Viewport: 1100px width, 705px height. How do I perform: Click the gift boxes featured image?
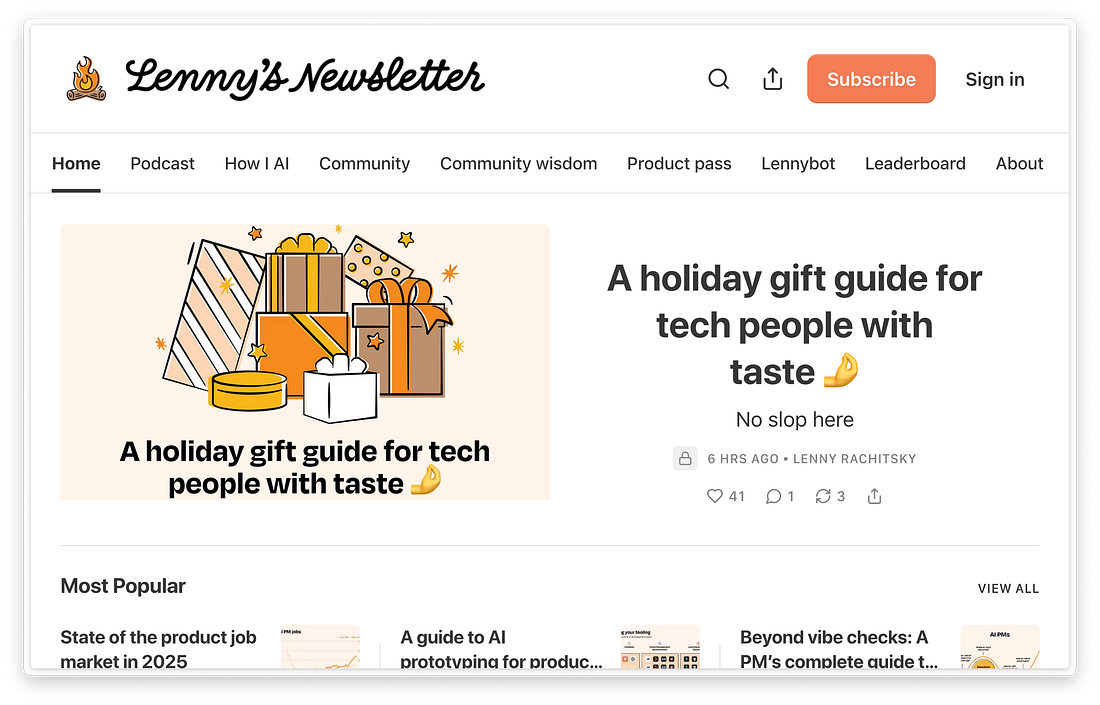coord(305,362)
